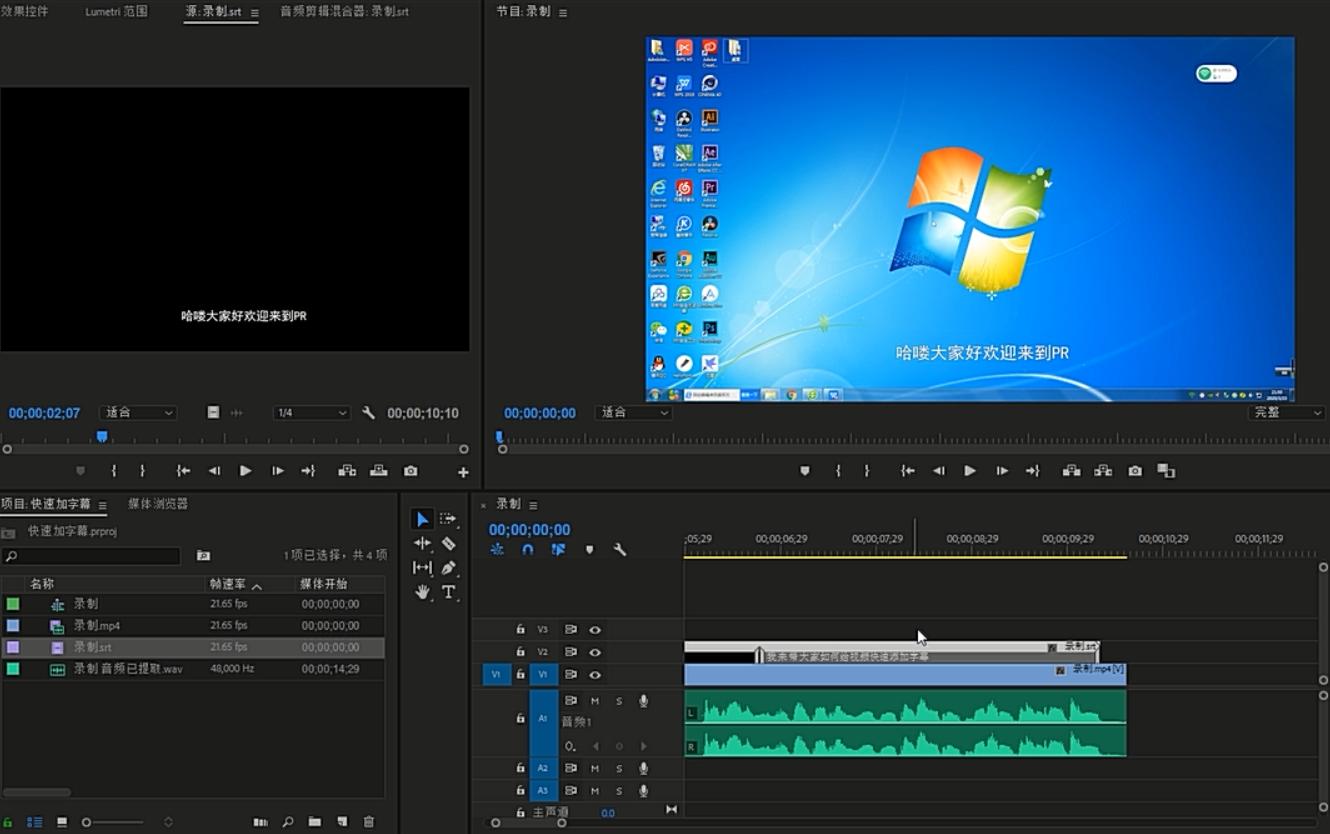Image resolution: width=1330 pixels, height=834 pixels.
Task: Play the Program Monitor sequence
Action: point(969,471)
